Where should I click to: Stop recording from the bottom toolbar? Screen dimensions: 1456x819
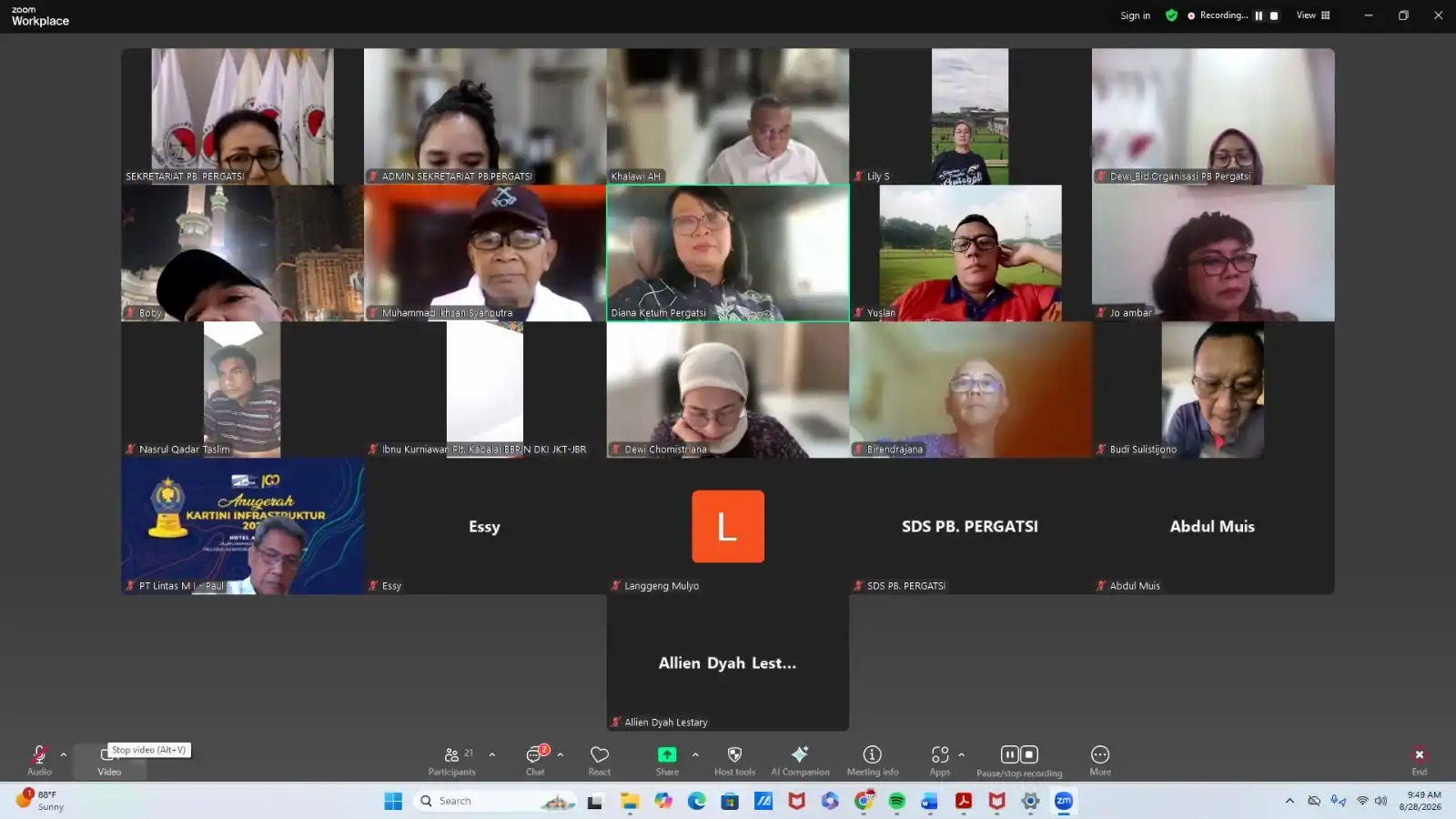point(1029,754)
